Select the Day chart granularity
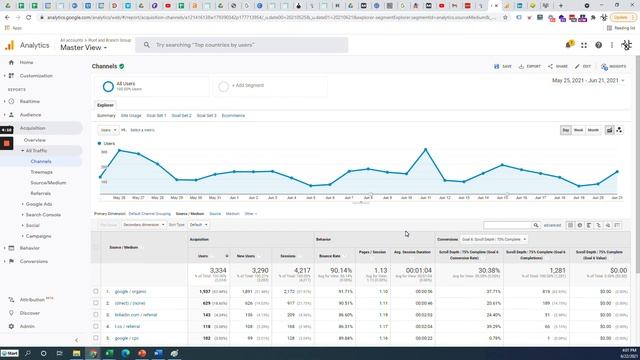Image resolution: width=640 pixels, height=360 pixels. point(566,130)
